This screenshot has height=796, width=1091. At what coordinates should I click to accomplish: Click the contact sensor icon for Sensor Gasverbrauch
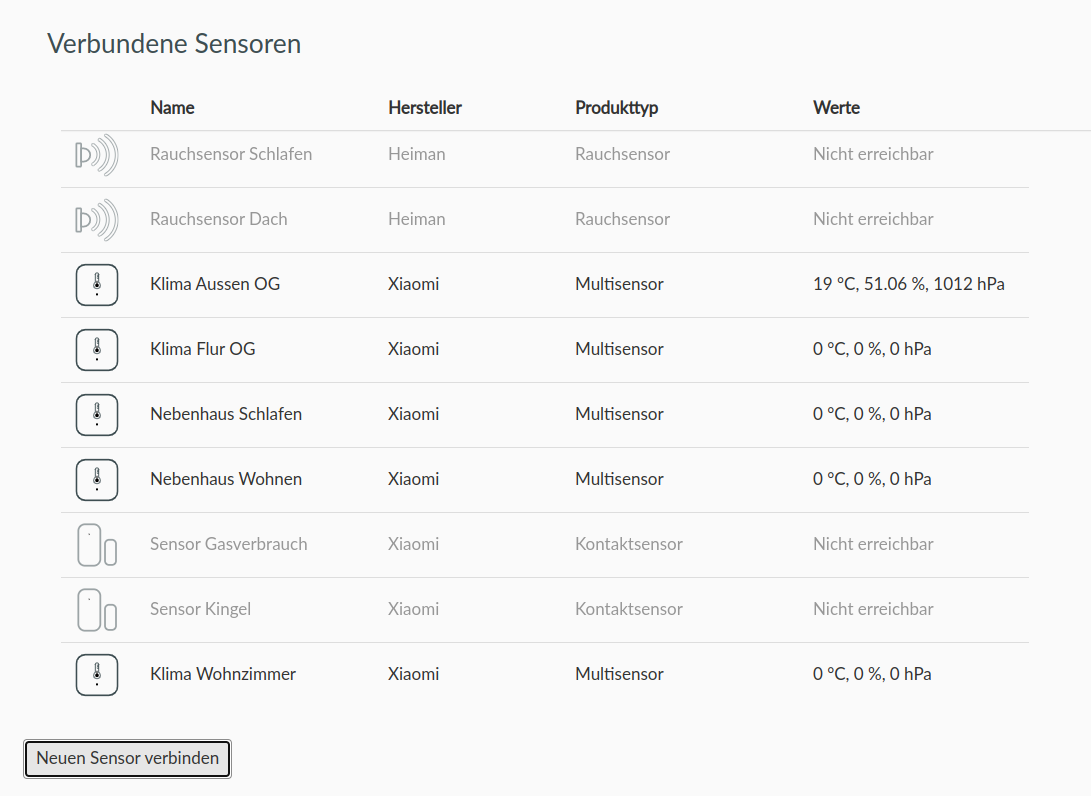(97, 545)
